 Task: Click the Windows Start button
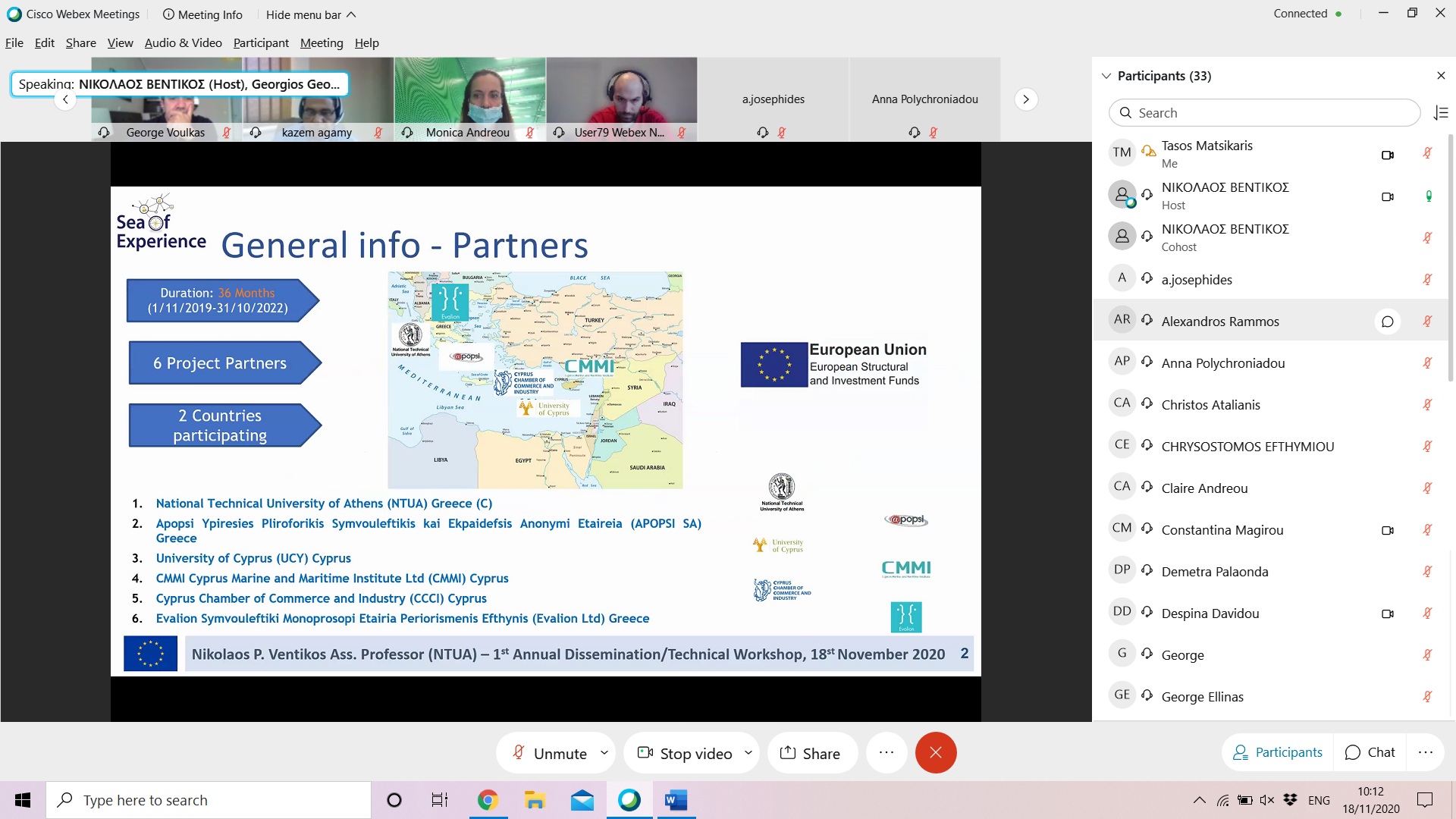click(23, 800)
